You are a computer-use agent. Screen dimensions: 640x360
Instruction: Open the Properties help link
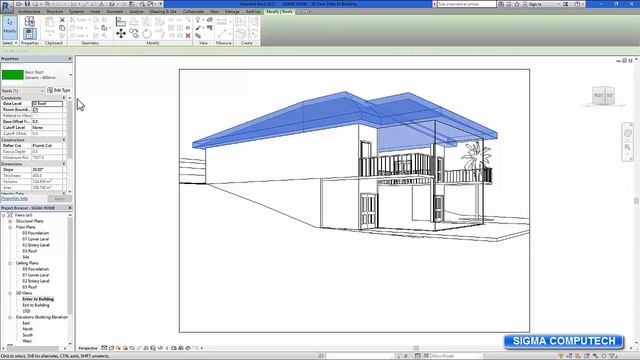pyautogui.click(x=14, y=198)
